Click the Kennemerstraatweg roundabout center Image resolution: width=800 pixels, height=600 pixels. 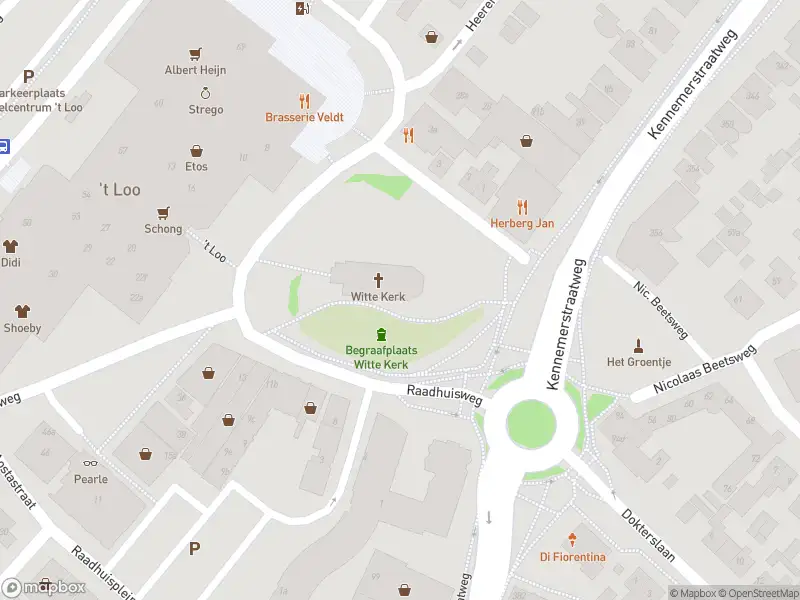point(531,423)
